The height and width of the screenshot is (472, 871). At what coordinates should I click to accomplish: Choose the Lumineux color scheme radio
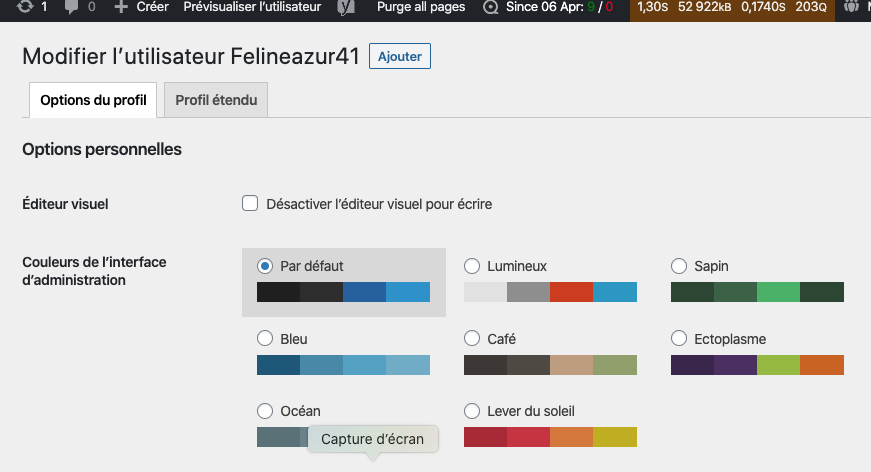point(472,266)
